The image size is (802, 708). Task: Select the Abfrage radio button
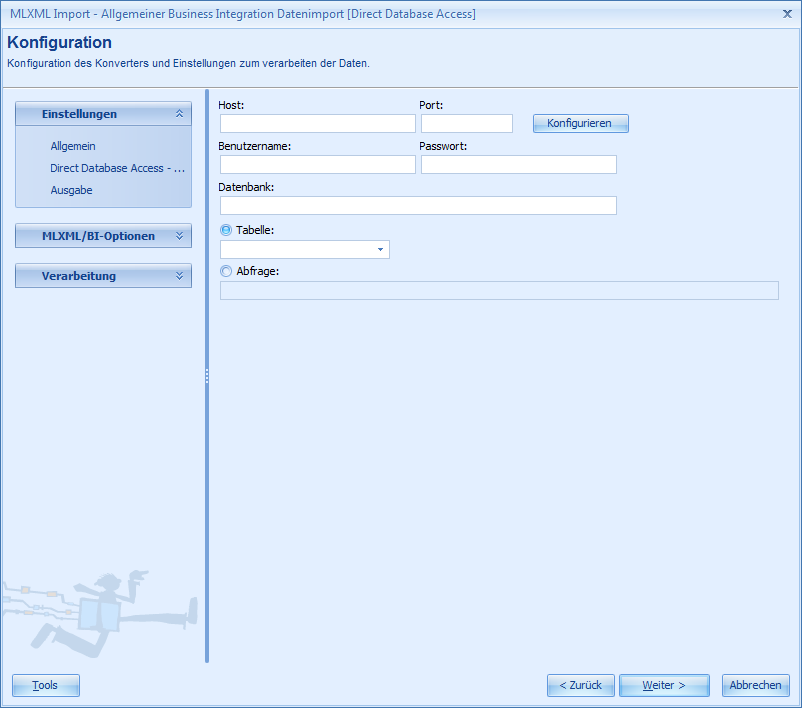pyautogui.click(x=225, y=270)
